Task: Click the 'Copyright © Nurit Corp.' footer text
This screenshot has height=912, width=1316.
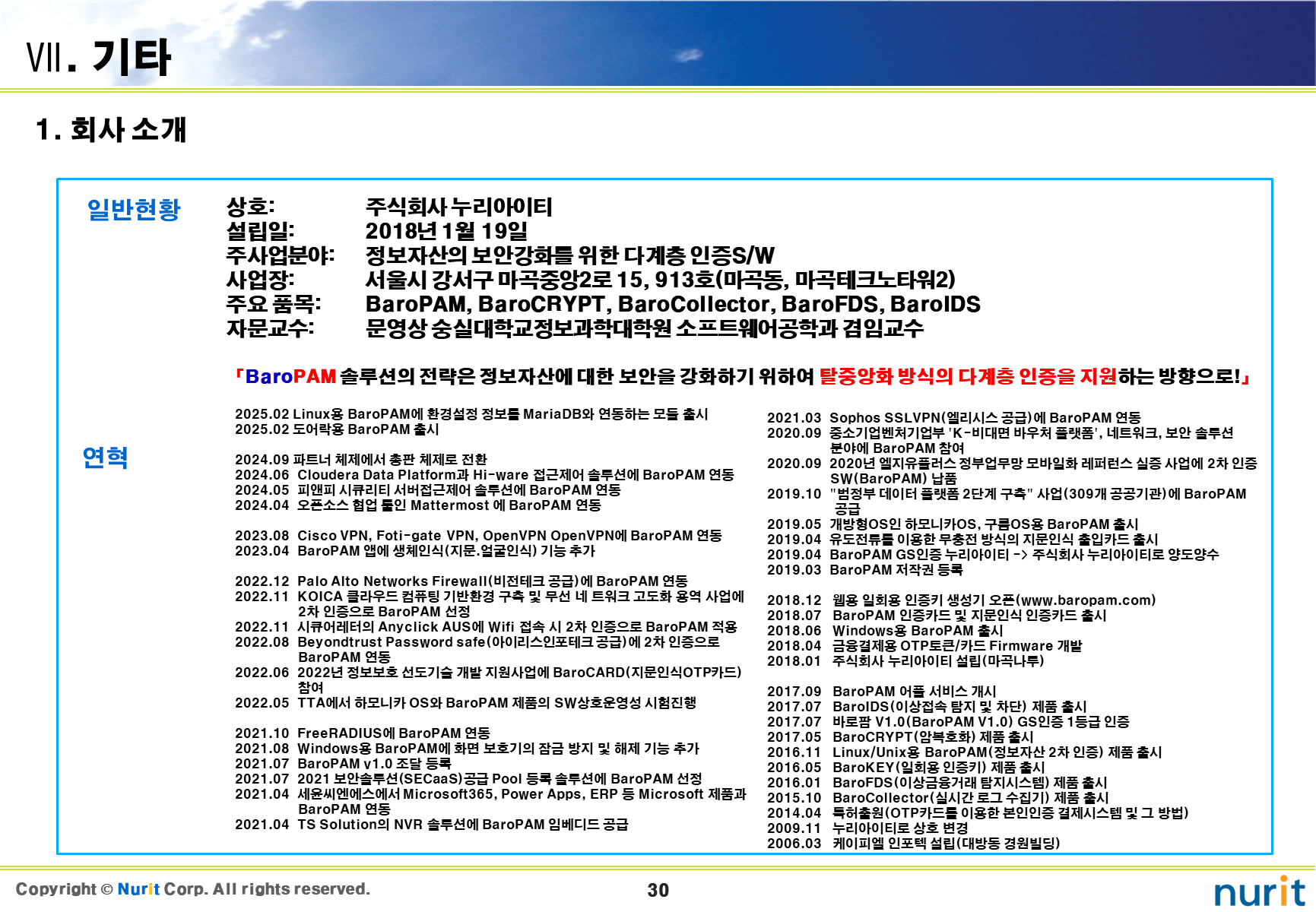Action: [x=193, y=889]
